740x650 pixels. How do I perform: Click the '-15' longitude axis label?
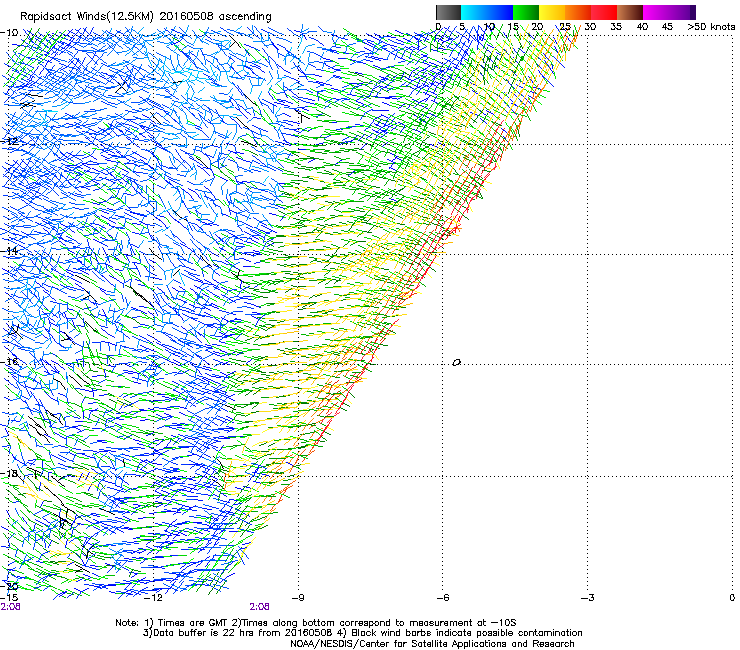(x=10, y=598)
